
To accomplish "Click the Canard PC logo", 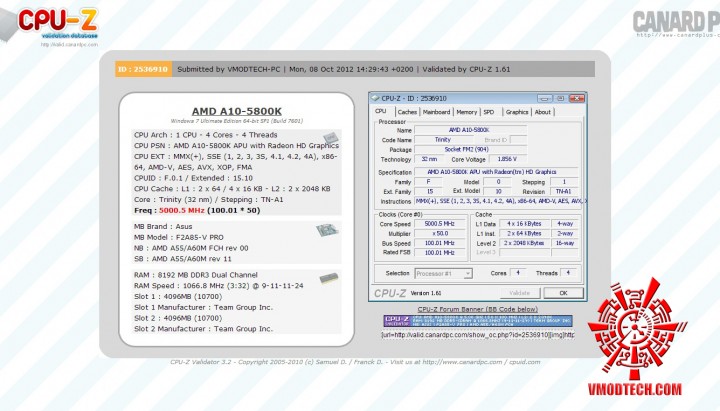I will (676, 23).
